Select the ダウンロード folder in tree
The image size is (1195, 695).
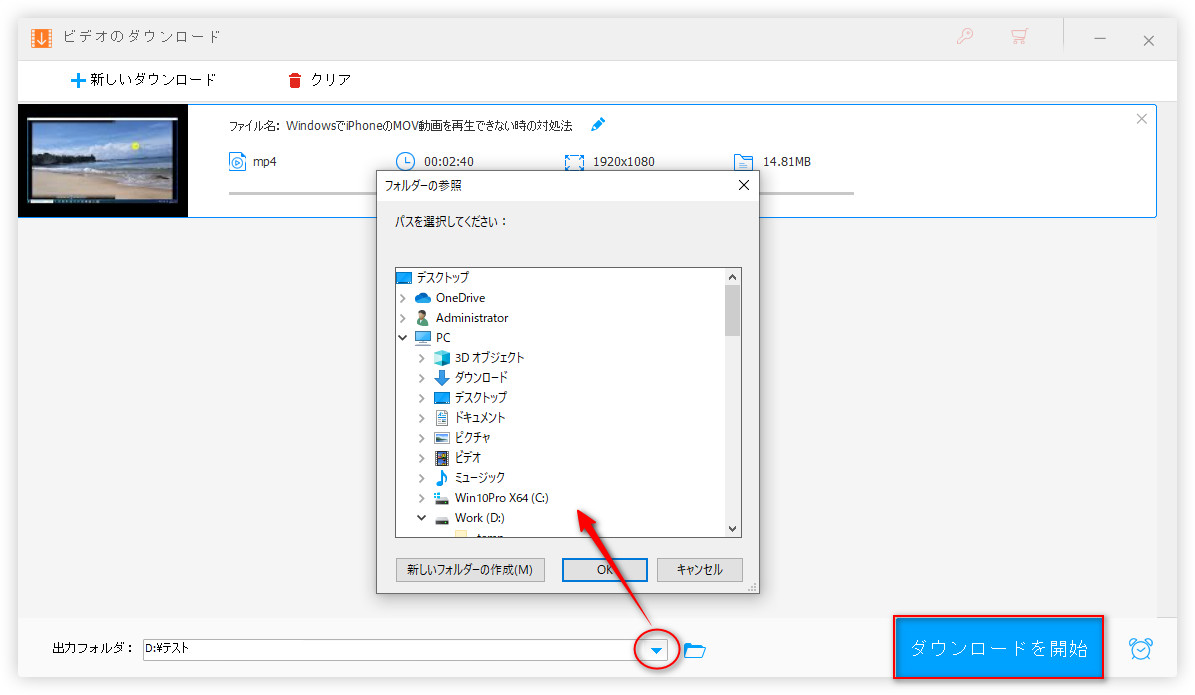[480, 378]
